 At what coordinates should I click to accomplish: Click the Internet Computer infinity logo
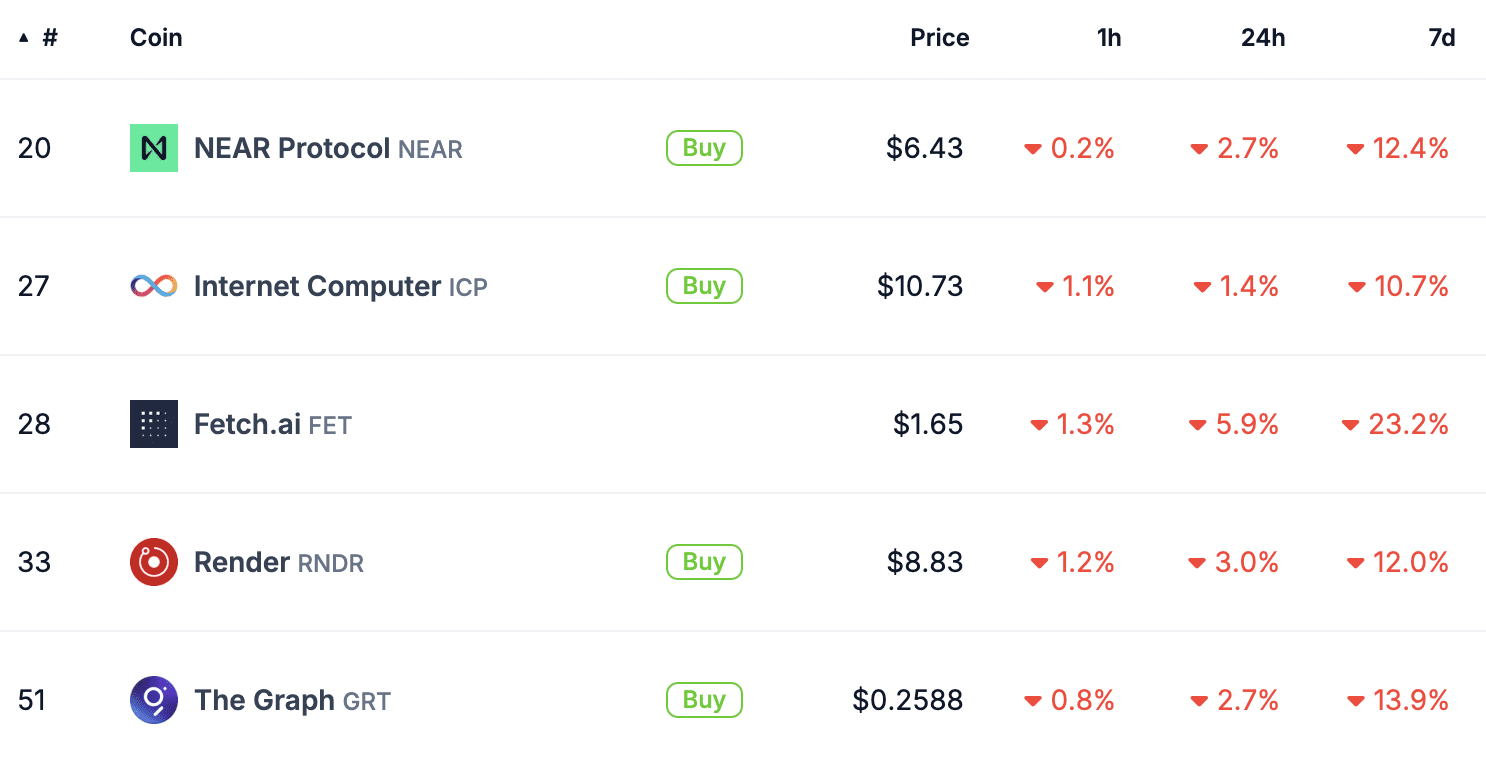[154, 286]
